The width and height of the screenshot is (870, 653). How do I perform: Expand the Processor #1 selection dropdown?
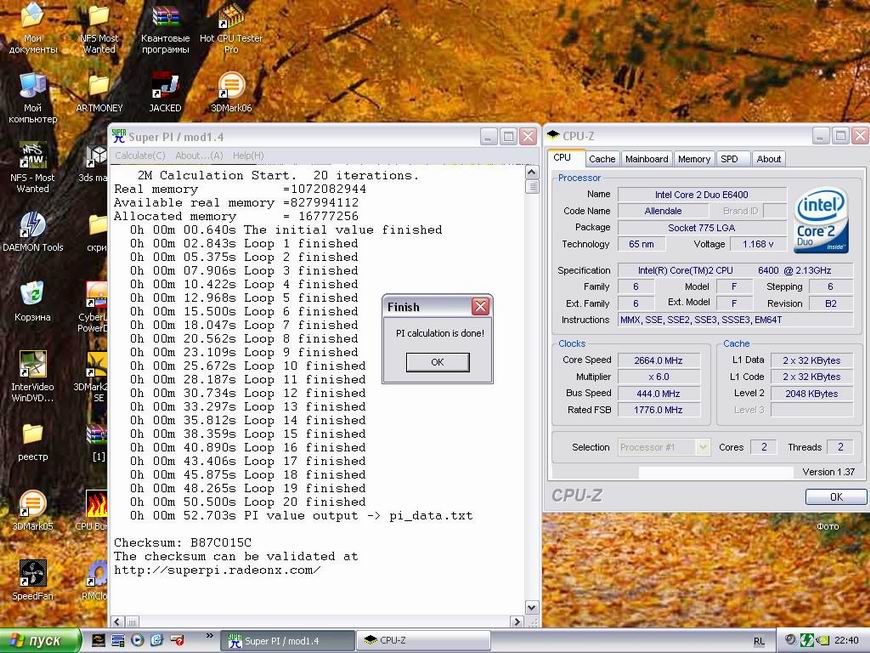click(702, 448)
